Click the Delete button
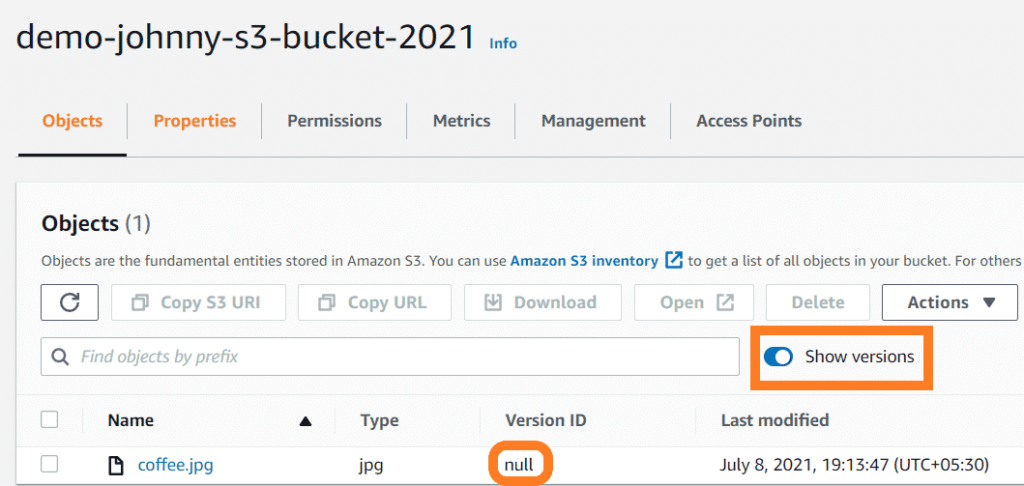Screen dimensions: 1024x486 click(818, 302)
